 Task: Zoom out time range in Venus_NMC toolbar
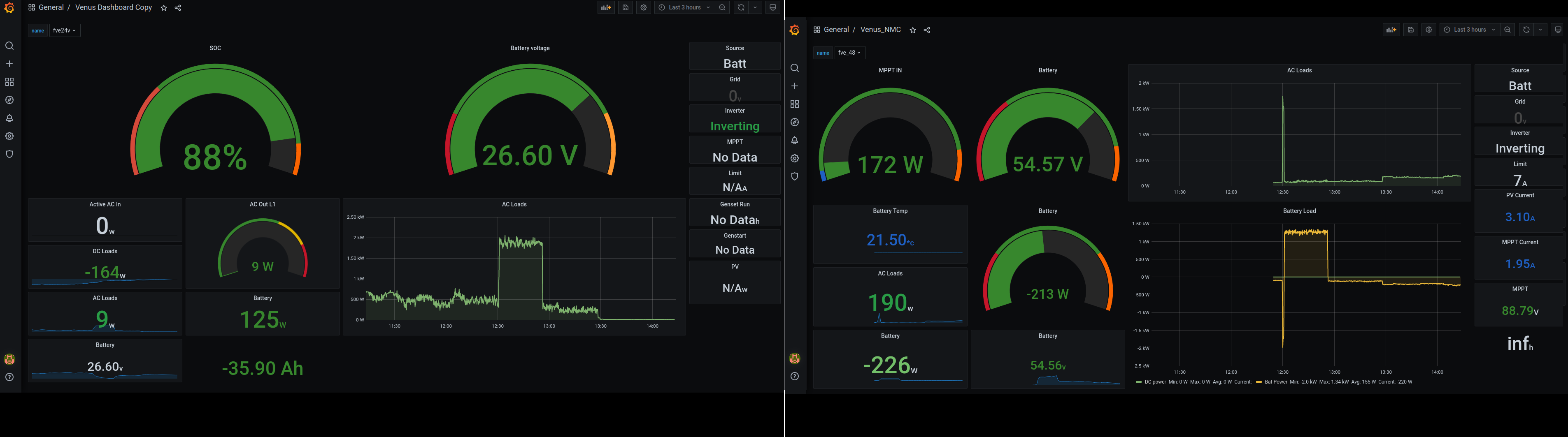(x=1507, y=30)
